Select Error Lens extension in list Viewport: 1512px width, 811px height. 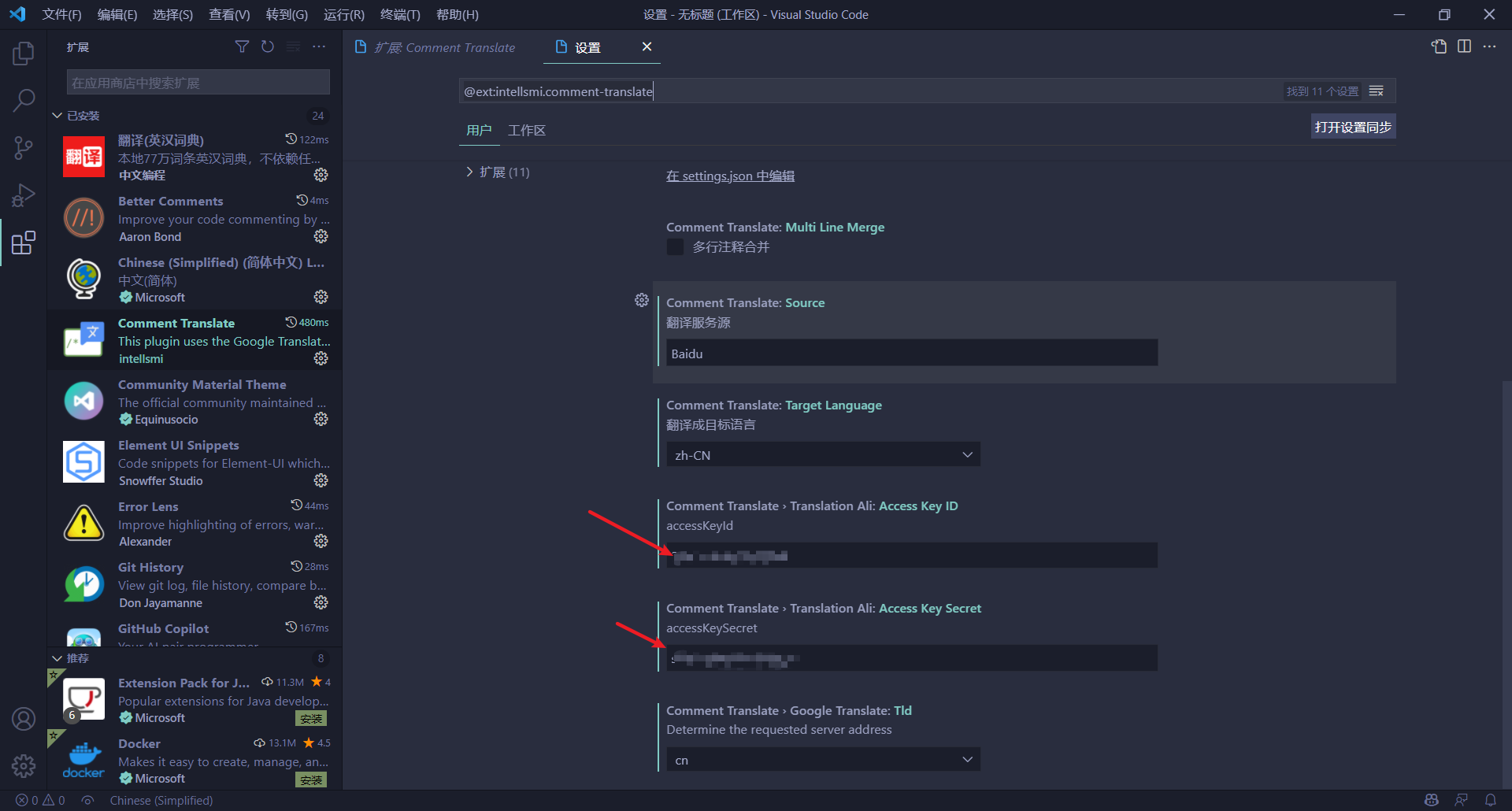coord(195,524)
